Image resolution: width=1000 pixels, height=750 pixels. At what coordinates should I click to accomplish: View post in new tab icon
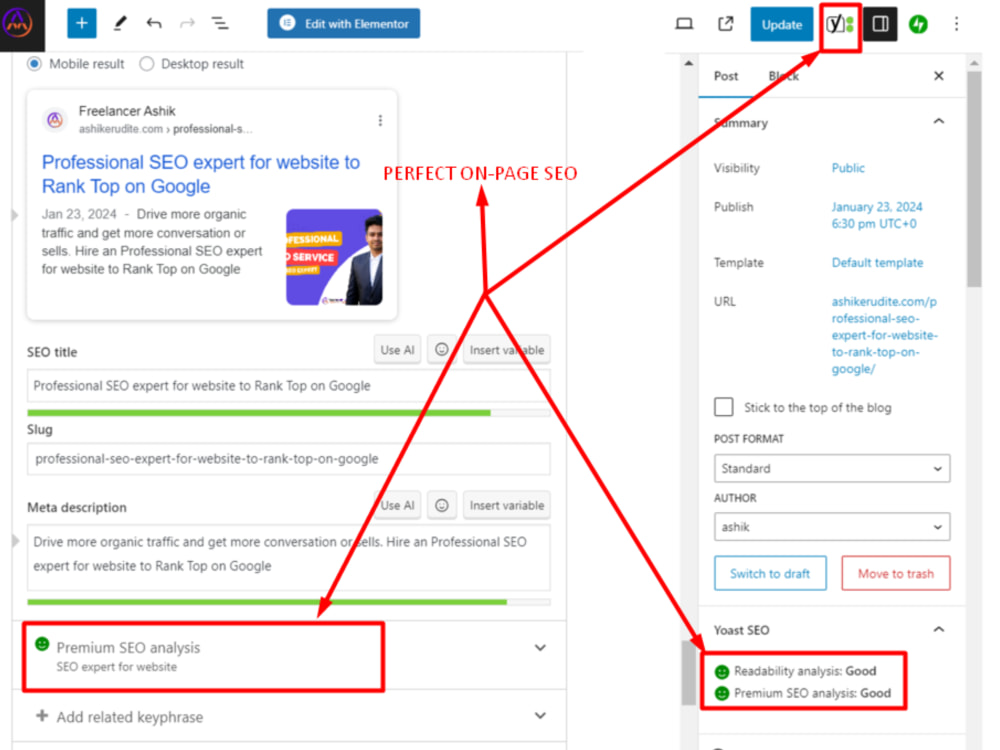(x=726, y=24)
